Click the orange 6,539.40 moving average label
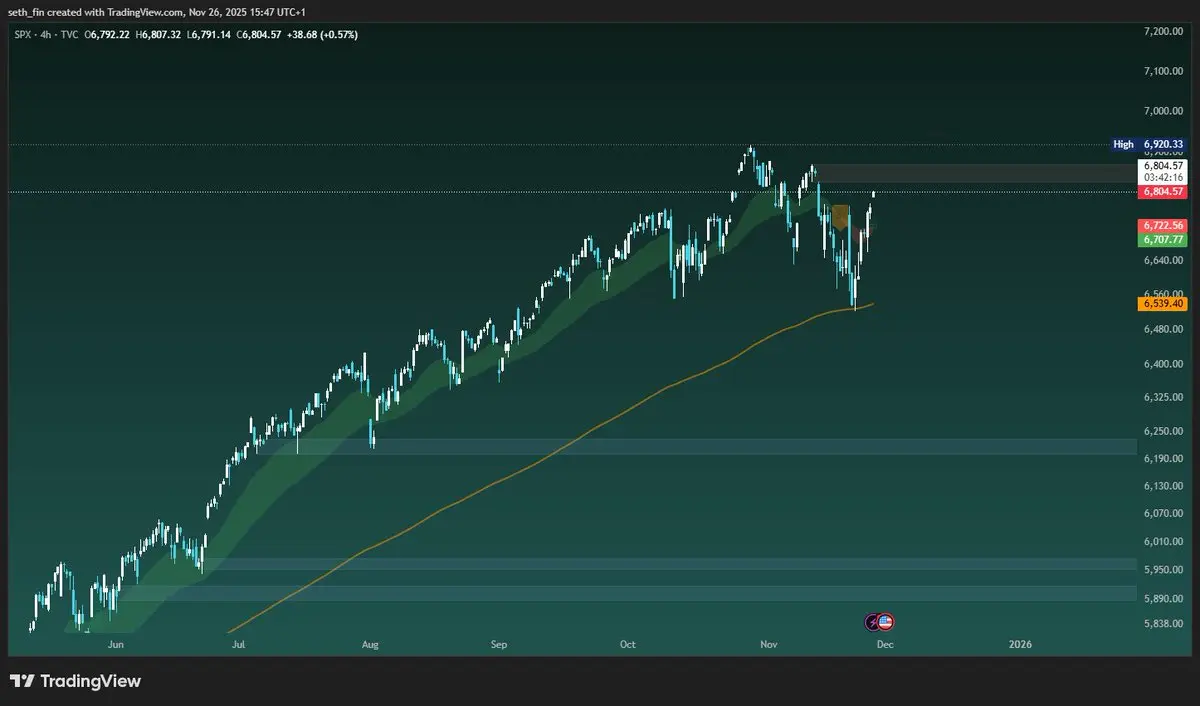This screenshot has height=706, width=1200. (1162, 303)
